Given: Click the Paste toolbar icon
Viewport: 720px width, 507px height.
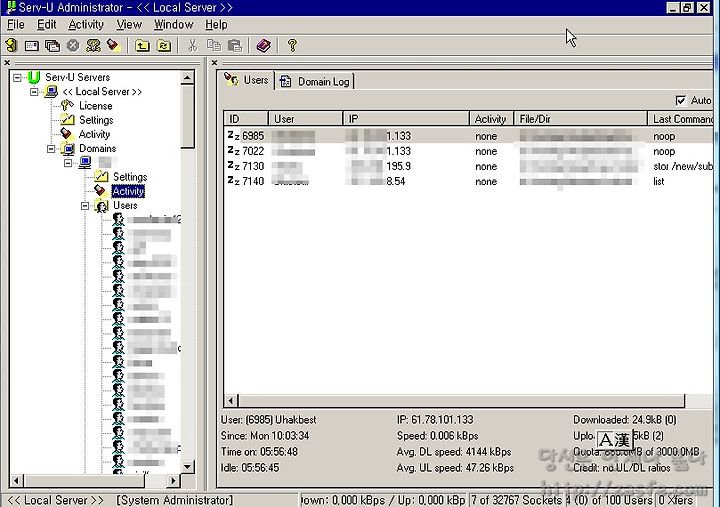Looking at the screenshot, I should pyautogui.click(x=235, y=45).
